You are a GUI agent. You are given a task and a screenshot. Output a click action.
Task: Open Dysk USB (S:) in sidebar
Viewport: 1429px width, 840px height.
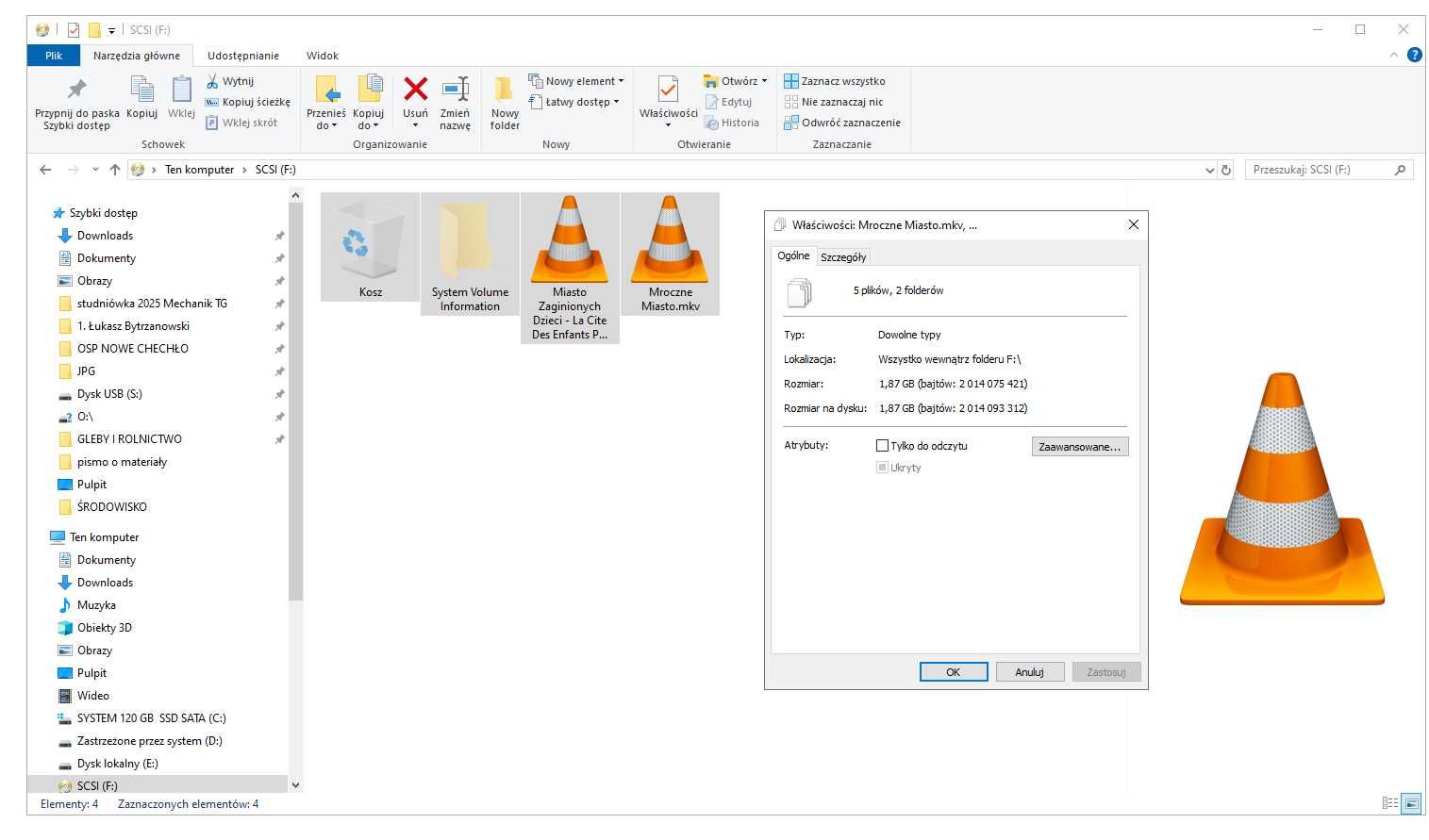109,394
